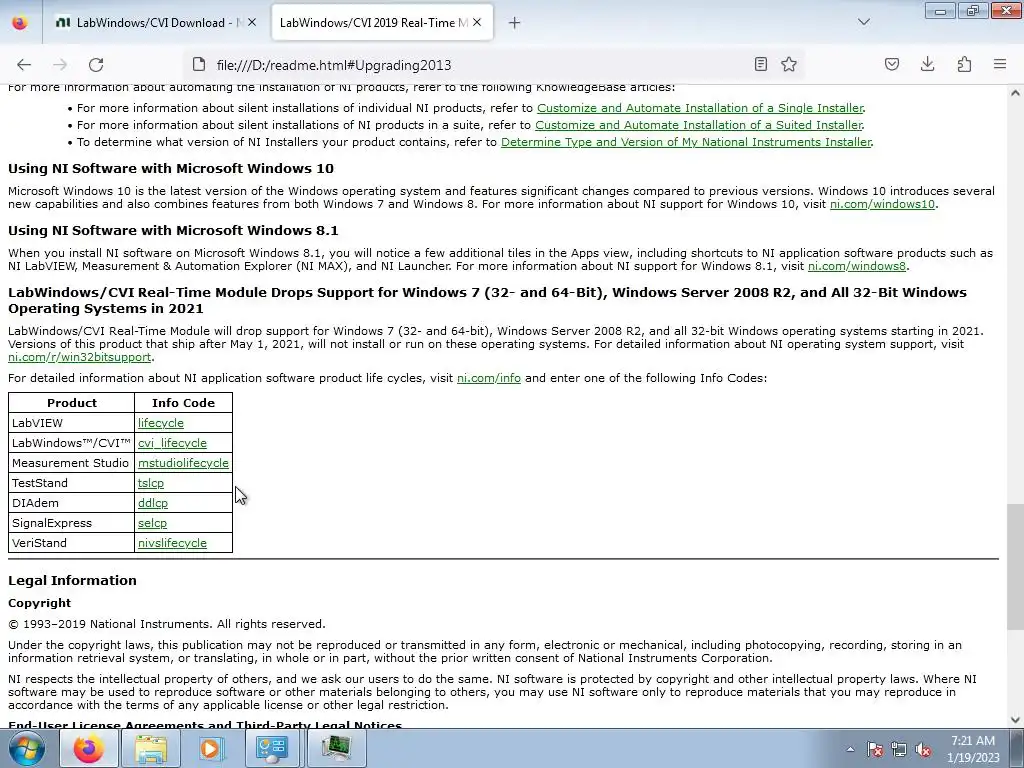Click the muted volume tray icon

coord(923,749)
